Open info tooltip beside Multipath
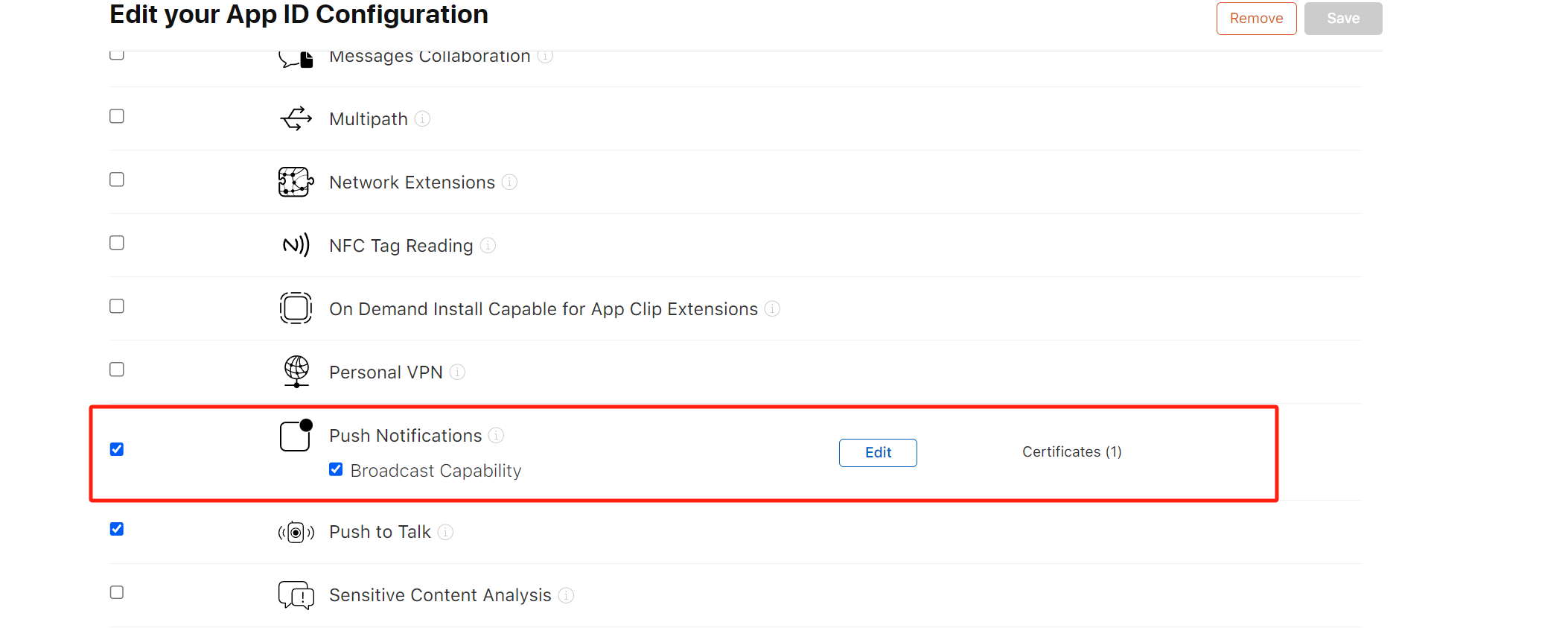 pos(422,118)
